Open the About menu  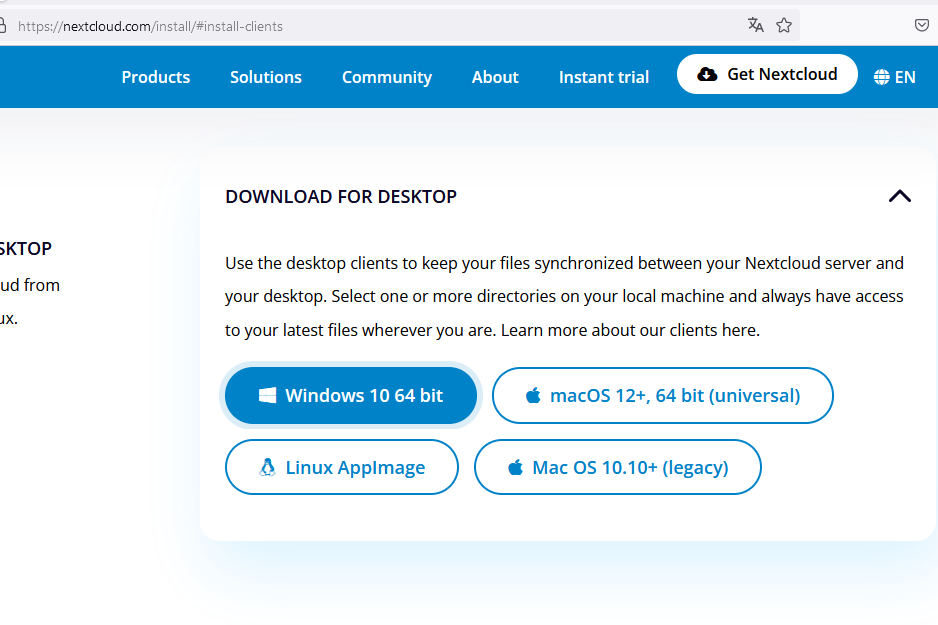[x=495, y=77]
